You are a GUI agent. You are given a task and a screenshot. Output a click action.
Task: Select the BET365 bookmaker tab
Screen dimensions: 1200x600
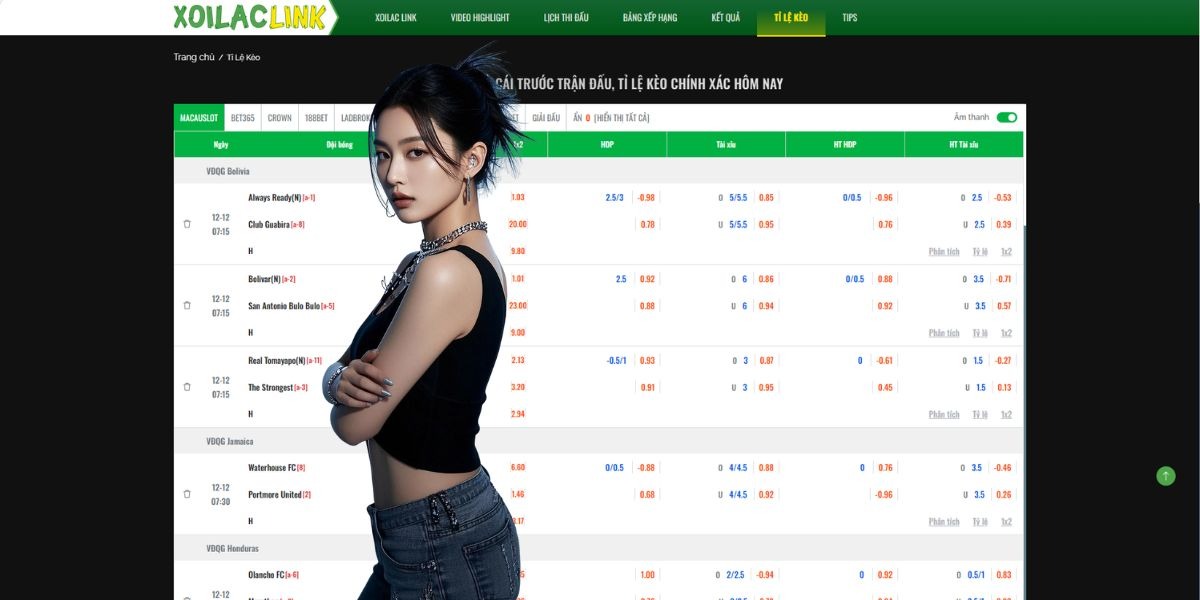pyautogui.click(x=243, y=118)
